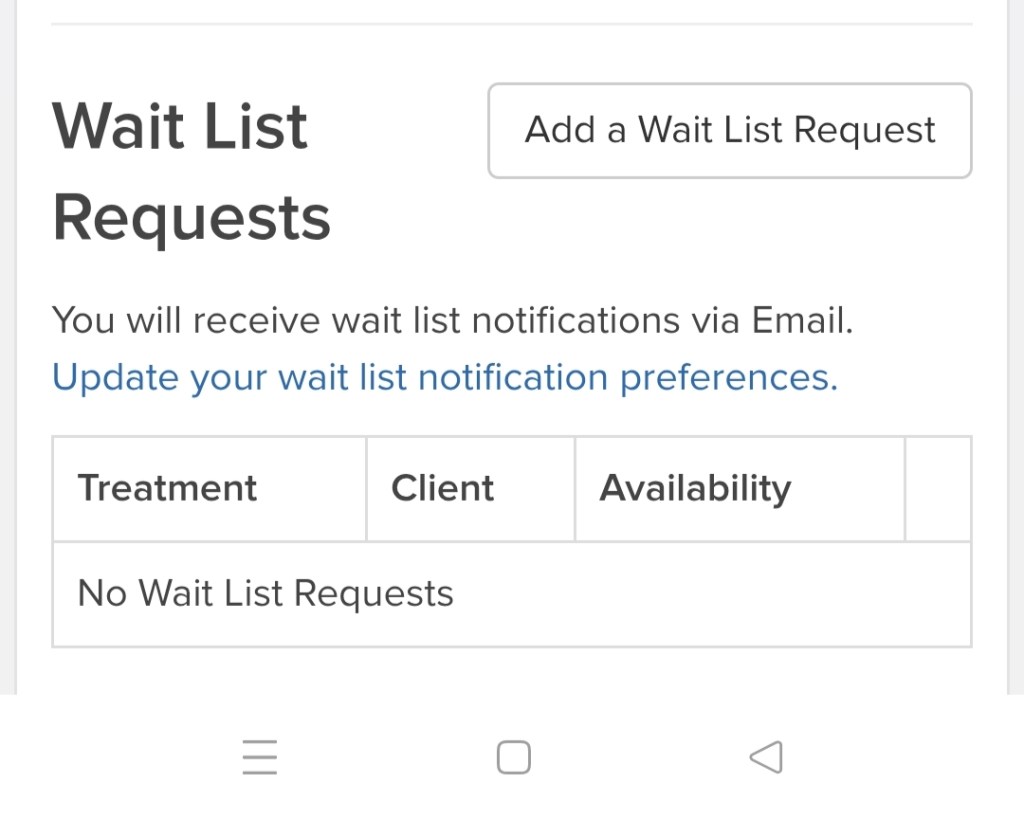Viewport: 1024px width, 820px height.
Task: Tap the Add a Wait List Request button
Action: (729, 131)
